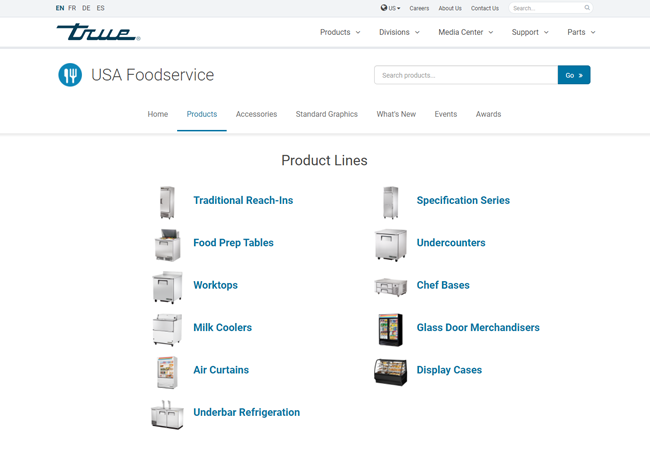
Task: Click the True logo
Action: click(98, 32)
